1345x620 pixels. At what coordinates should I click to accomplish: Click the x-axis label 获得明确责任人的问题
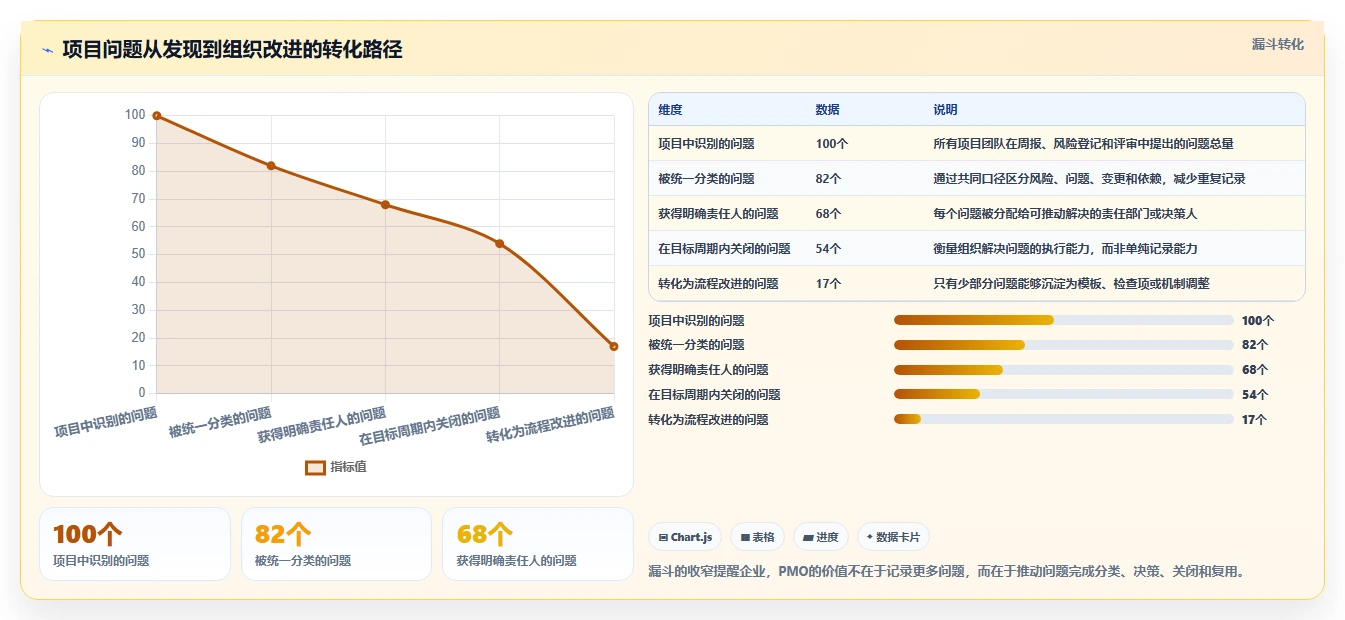(x=322, y=425)
